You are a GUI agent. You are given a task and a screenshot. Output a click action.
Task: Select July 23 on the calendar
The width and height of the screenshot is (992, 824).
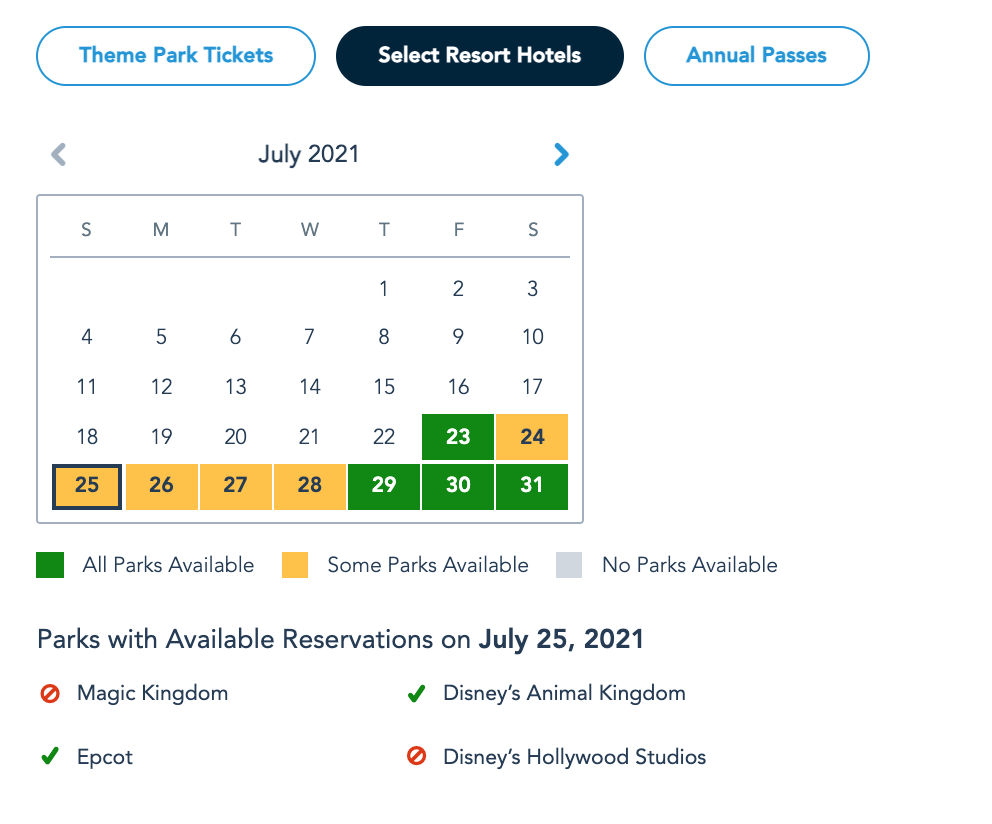tap(458, 437)
